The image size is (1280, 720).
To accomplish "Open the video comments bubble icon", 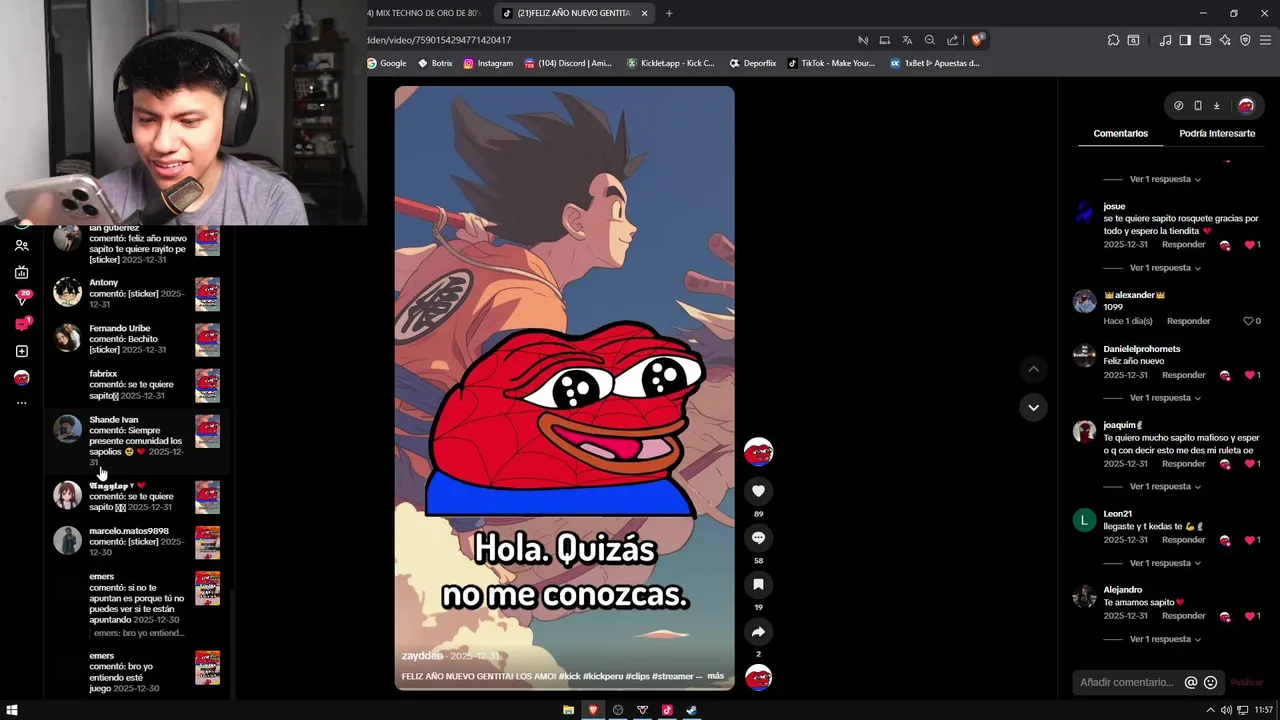I will pyautogui.click(x=758, y=538).
